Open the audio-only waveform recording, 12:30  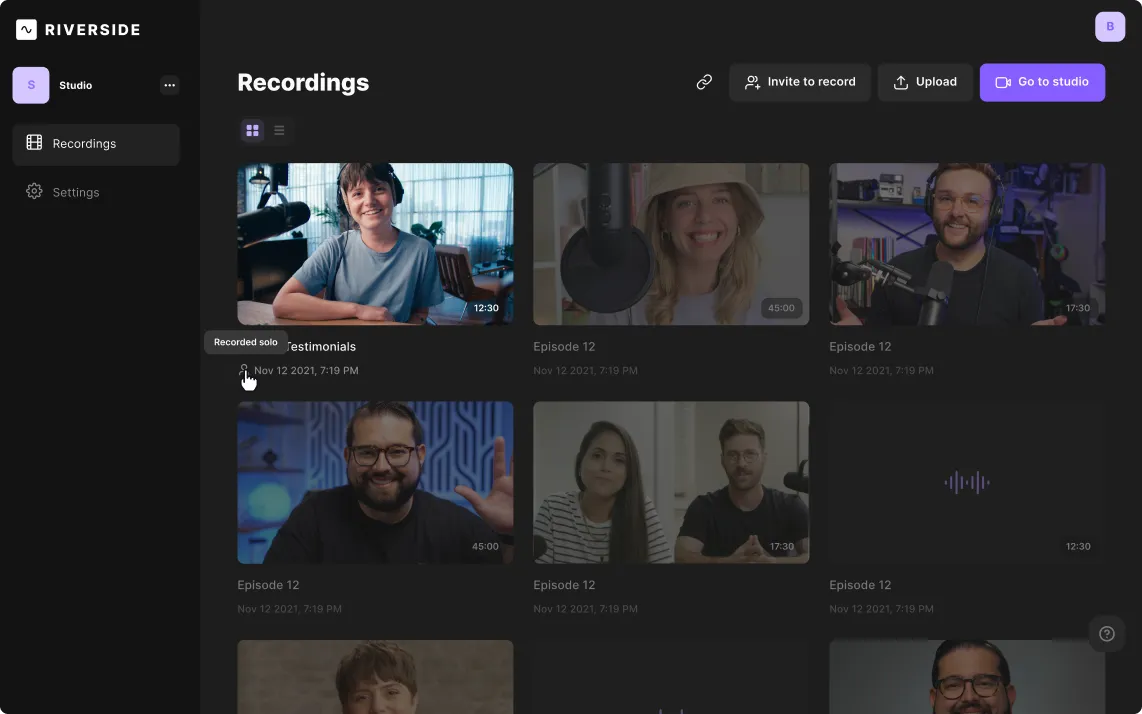point(967,482)
